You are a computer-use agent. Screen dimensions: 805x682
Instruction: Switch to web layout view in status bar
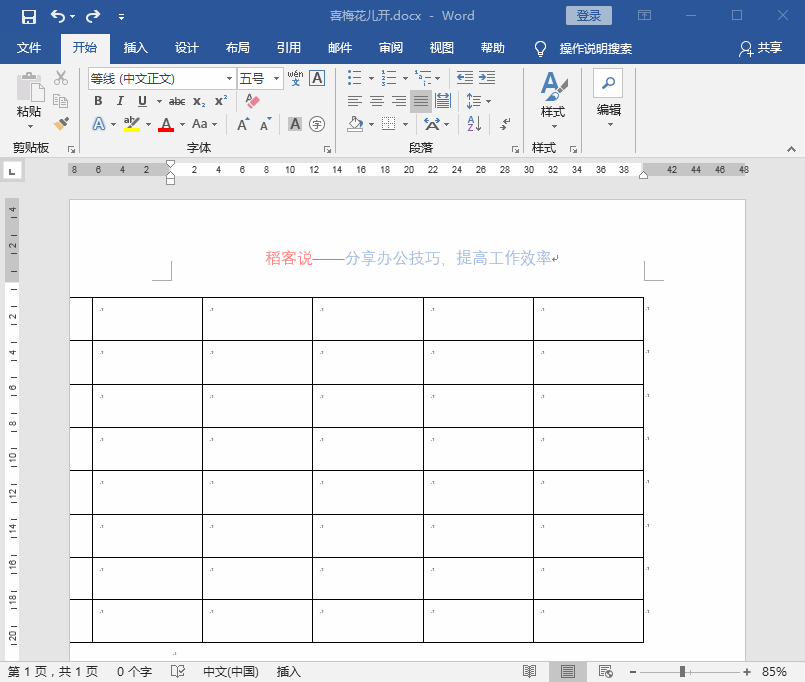click(606, 671)
